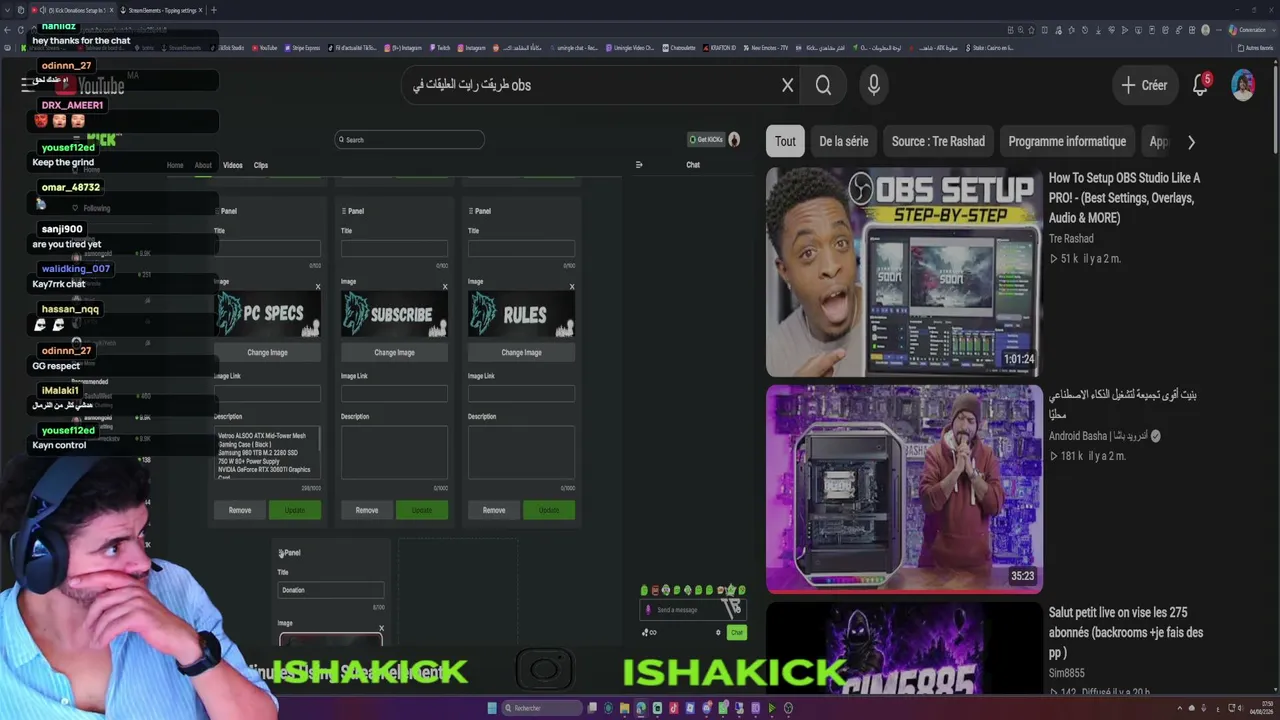Select the Tout filter chip

[785, 141]
